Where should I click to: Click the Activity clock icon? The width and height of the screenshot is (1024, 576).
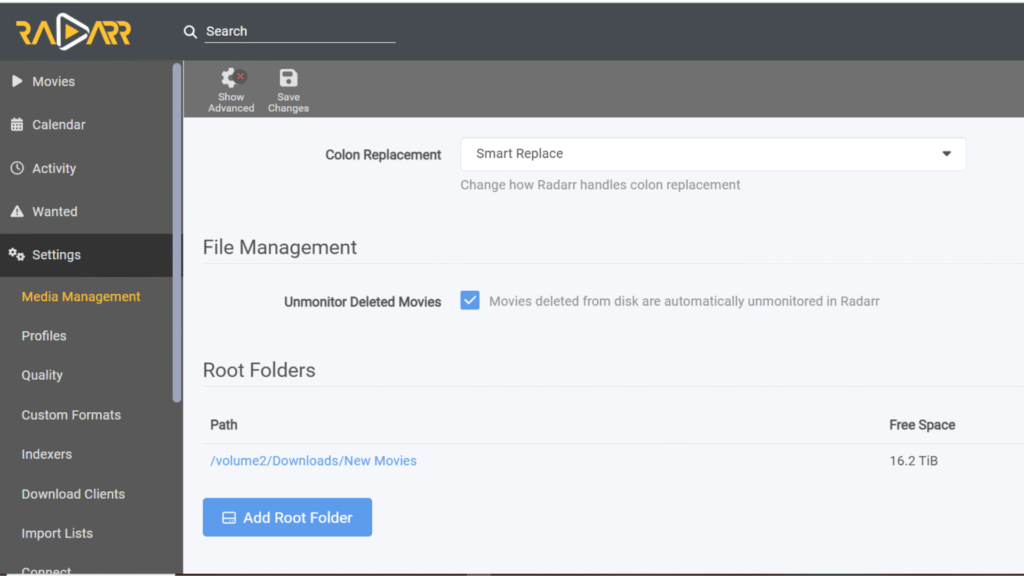click(x=17, y=169)
